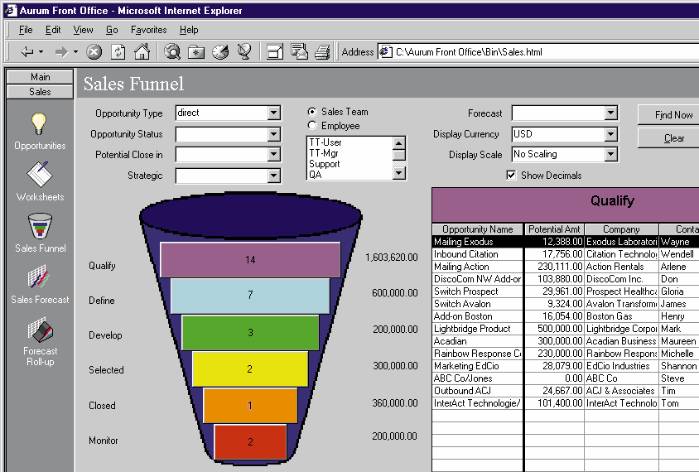Open the Display Scale dropdown
This screenshot has height=472, width=699.
point(611,154)
